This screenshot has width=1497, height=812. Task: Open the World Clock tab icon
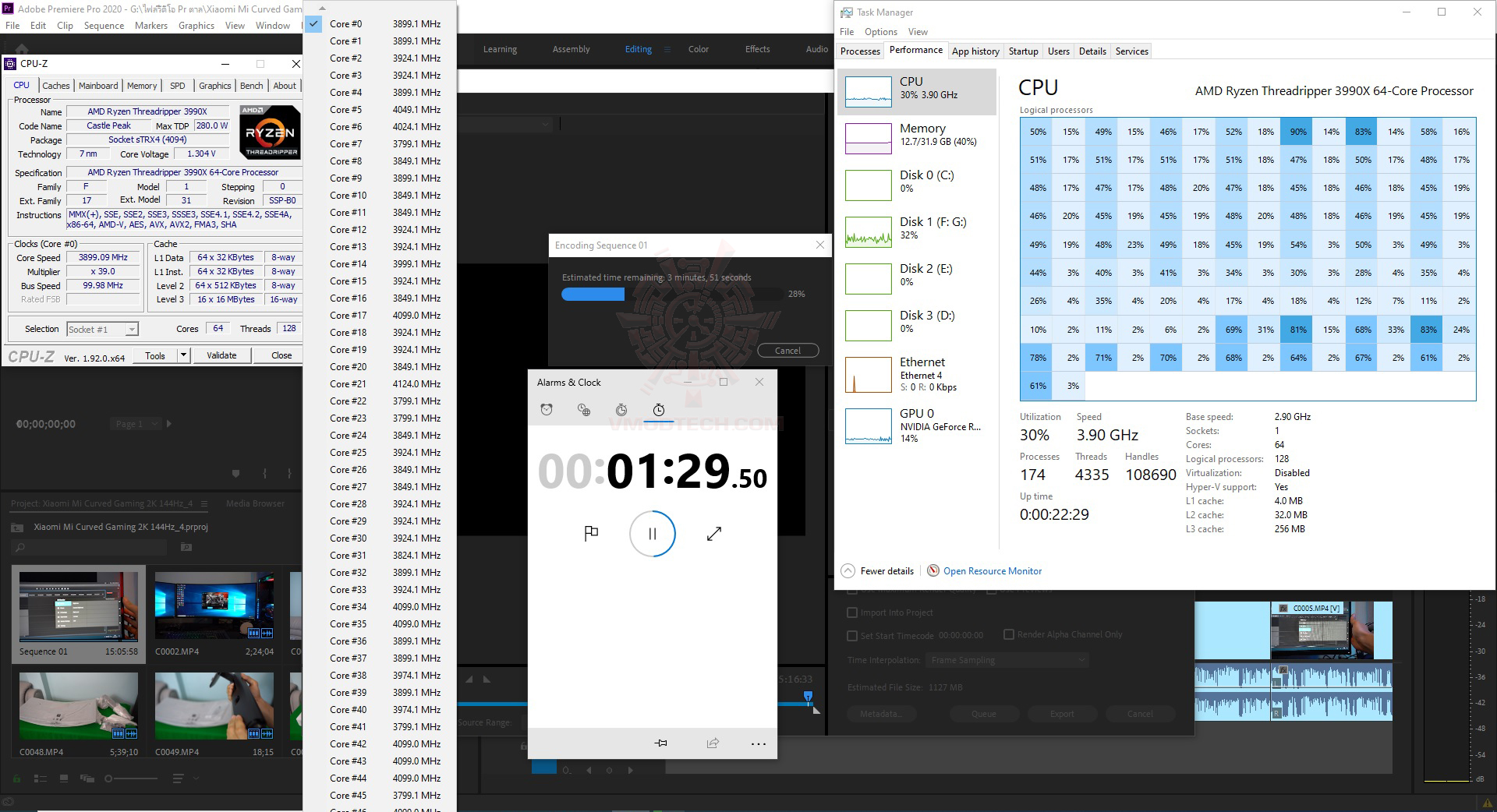pos(584,410)
